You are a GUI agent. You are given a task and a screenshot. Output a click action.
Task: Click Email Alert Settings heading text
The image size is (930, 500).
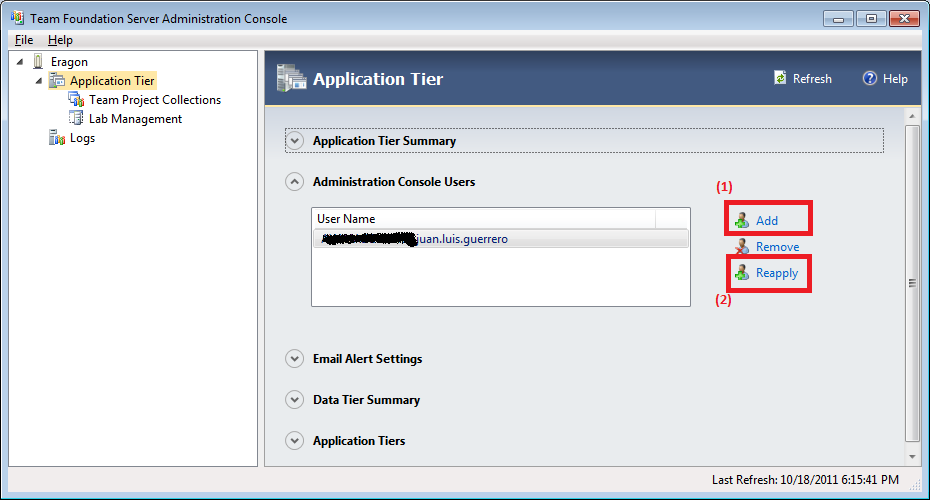(x=368, y=359)
